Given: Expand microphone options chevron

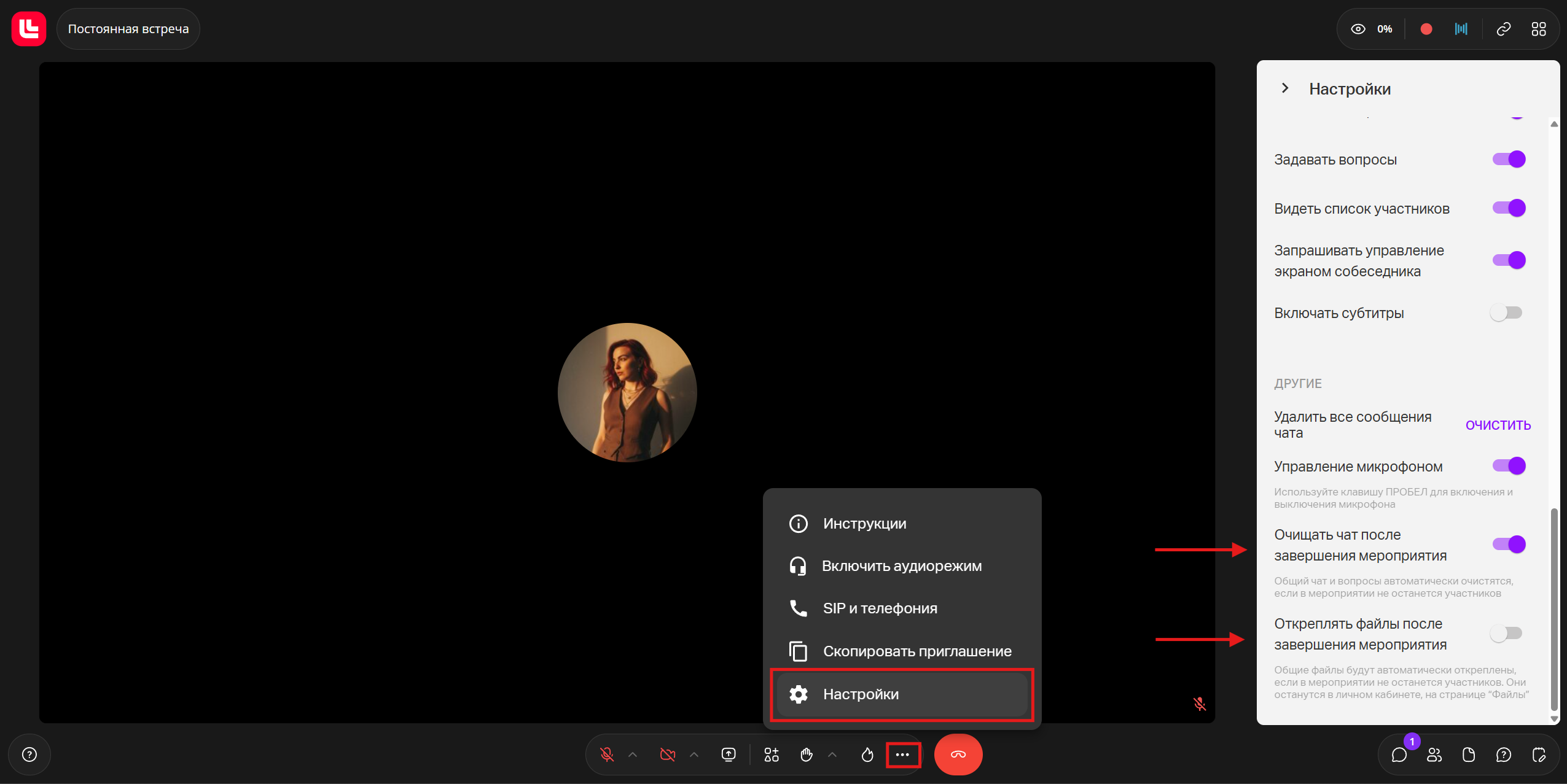Looking at the screenshot, I should 633,755.
